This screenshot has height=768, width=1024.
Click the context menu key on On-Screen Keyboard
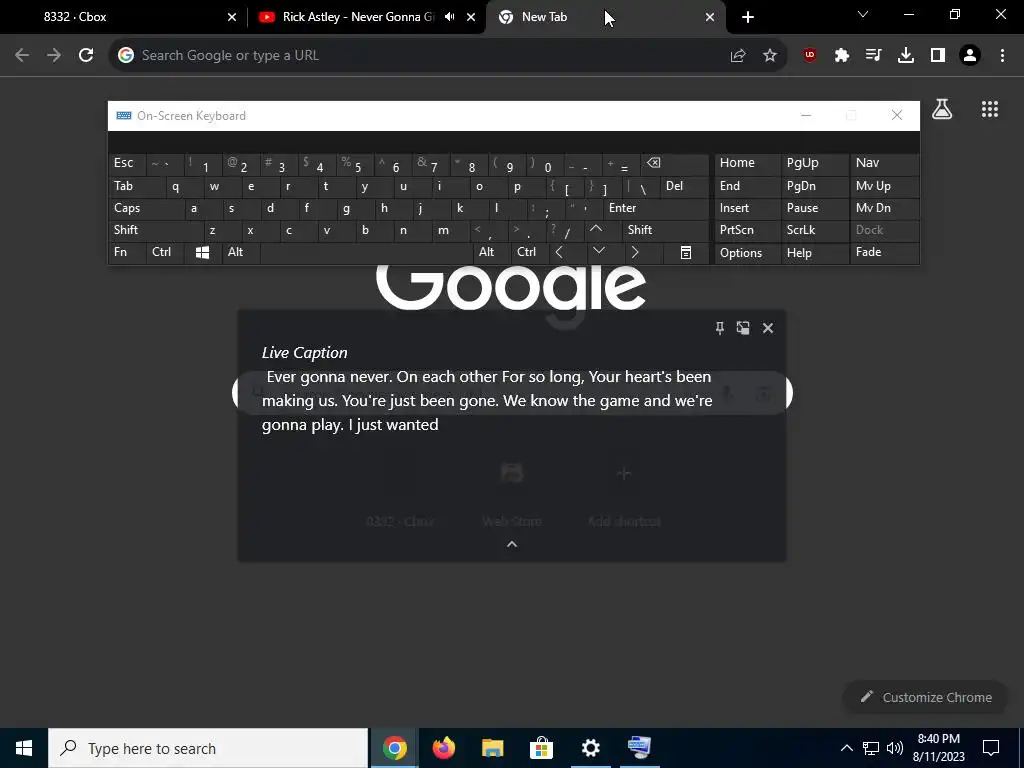(686, 253)
